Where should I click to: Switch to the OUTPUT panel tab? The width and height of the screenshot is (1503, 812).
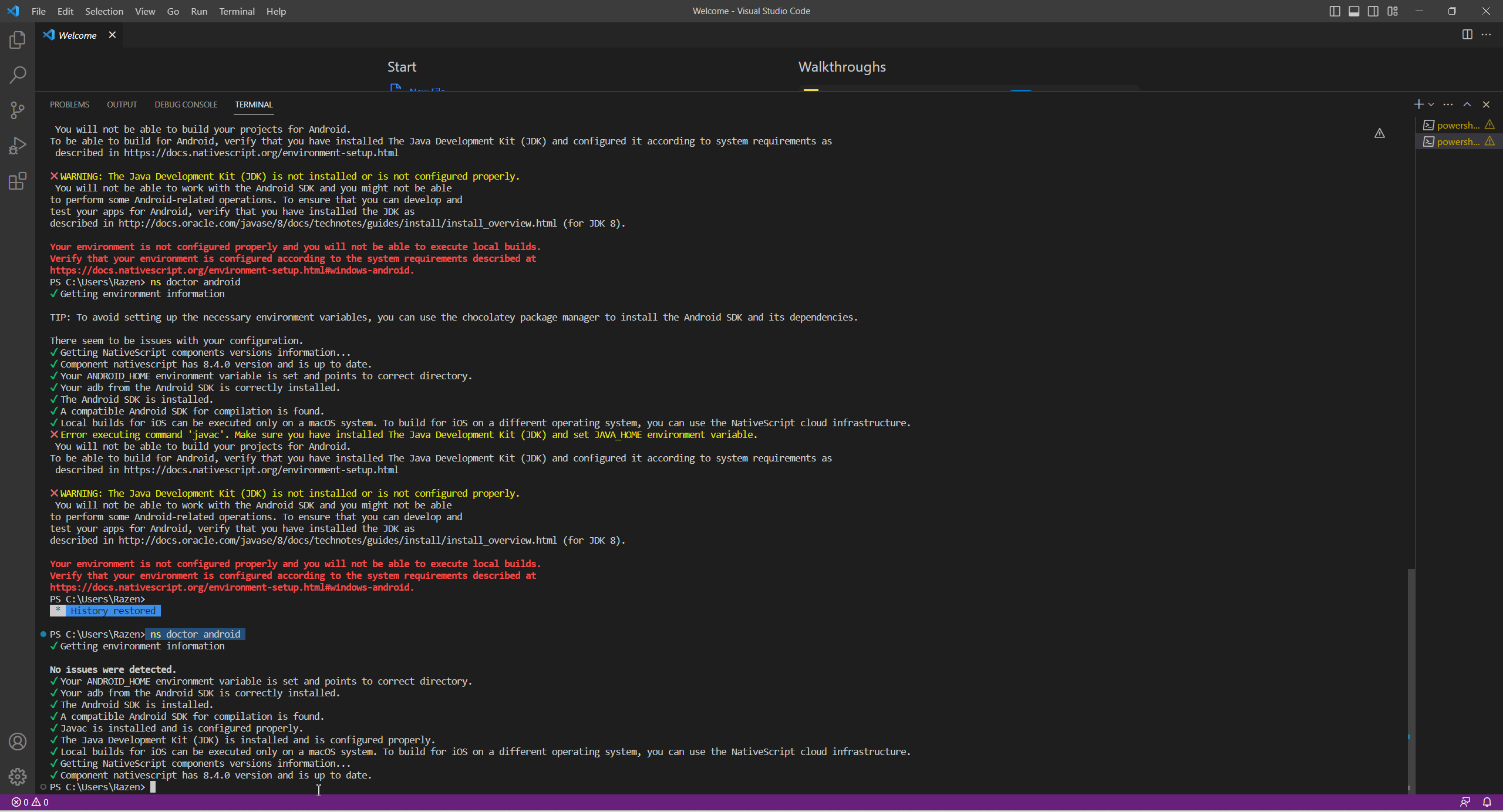(122, 105)
